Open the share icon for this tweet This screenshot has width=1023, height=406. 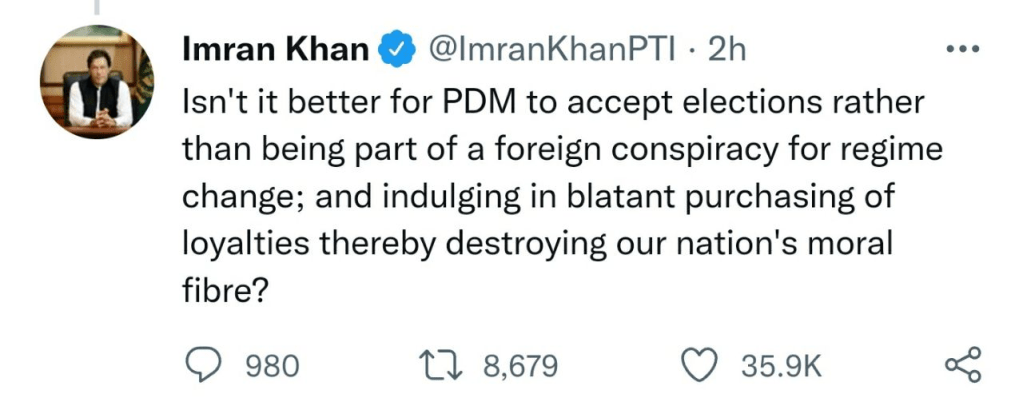coord(963,365)
